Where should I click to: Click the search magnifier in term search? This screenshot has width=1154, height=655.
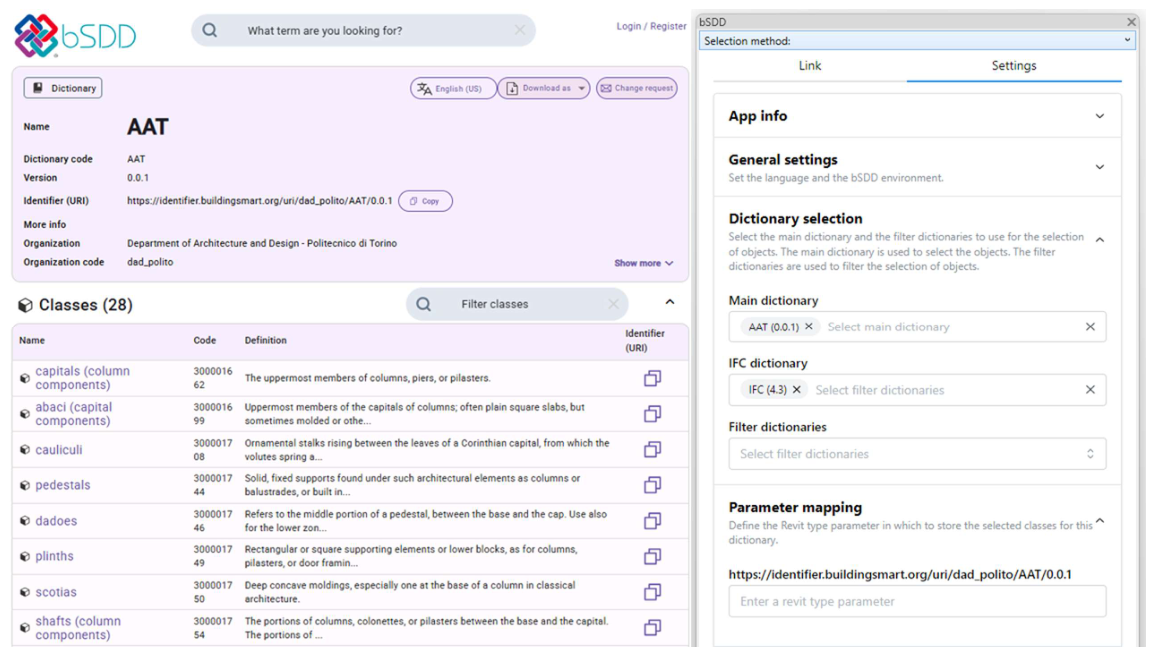[210, 30]
